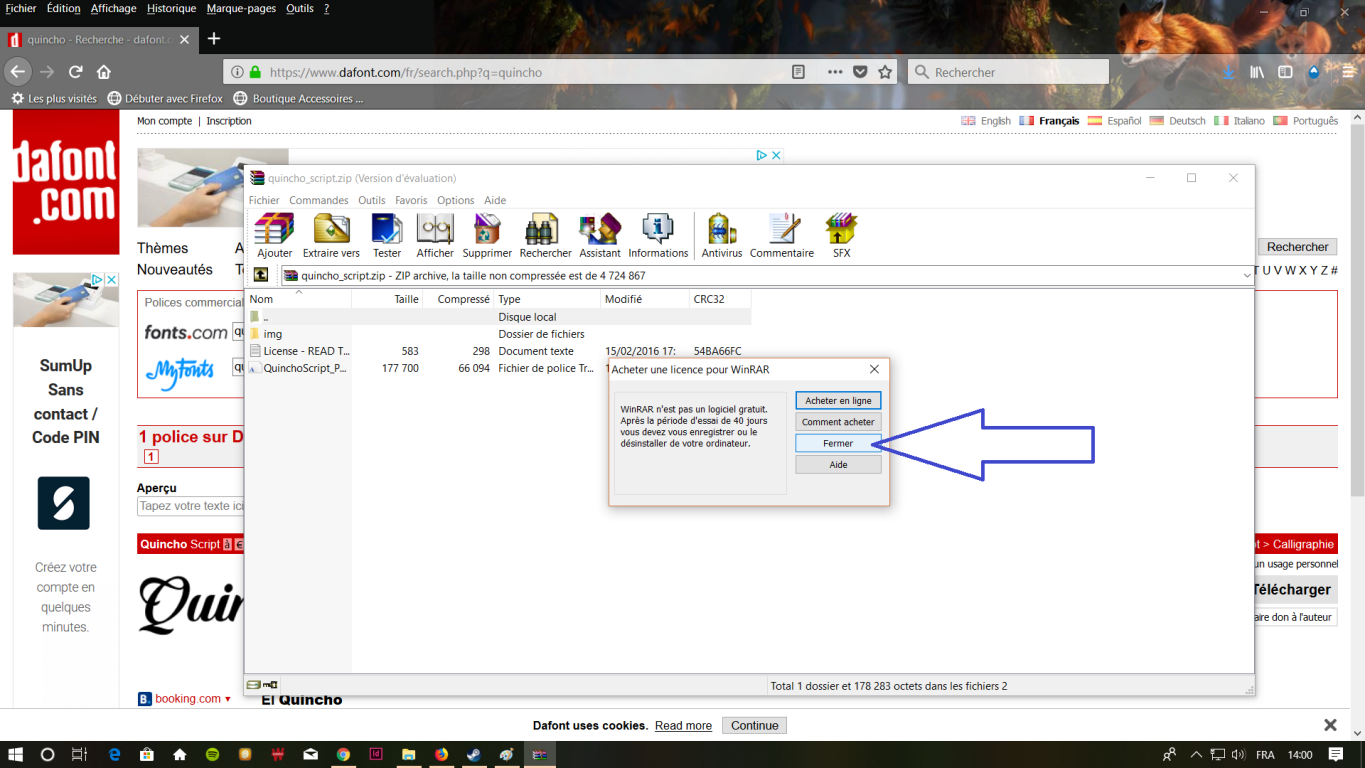Close the WinRAR license dialog with X

(x=874, y=369)
